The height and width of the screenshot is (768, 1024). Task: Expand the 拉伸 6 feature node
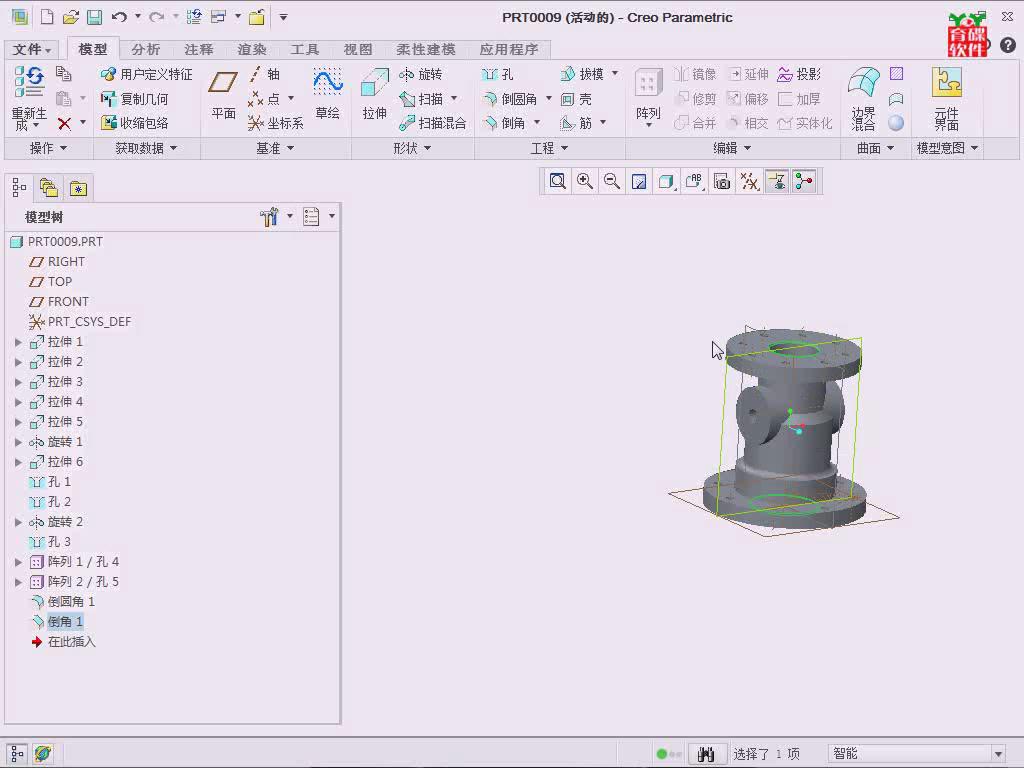coord(18,462)
